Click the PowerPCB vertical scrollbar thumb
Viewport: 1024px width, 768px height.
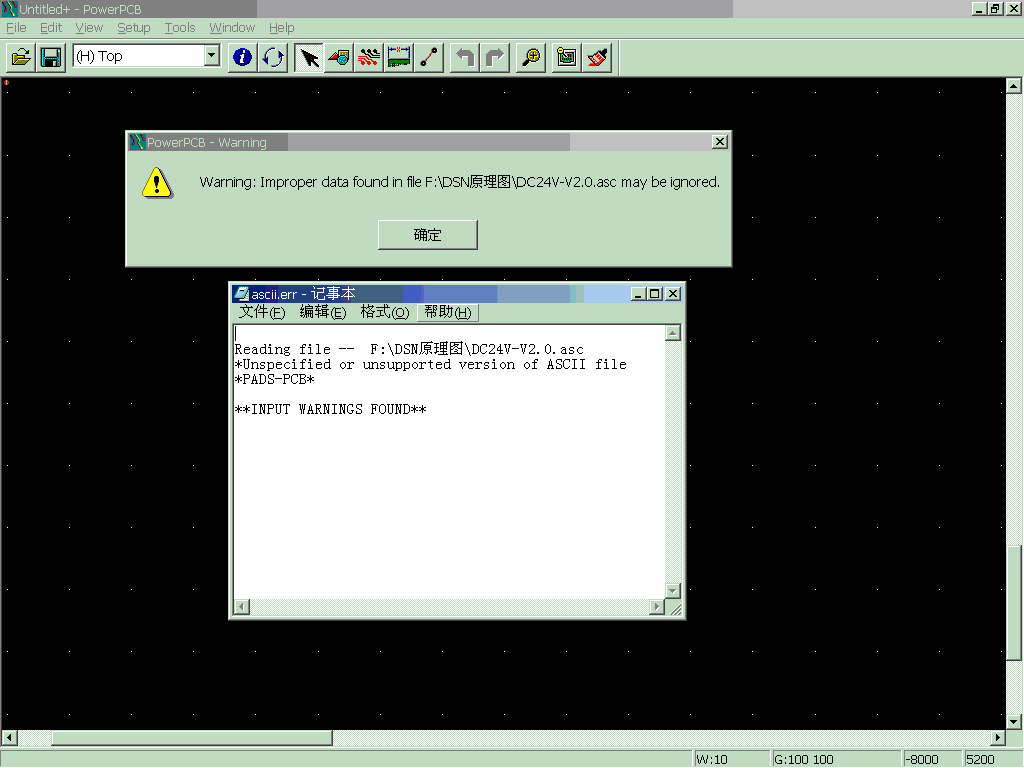pyautogui.click(x=1014, y=603)
